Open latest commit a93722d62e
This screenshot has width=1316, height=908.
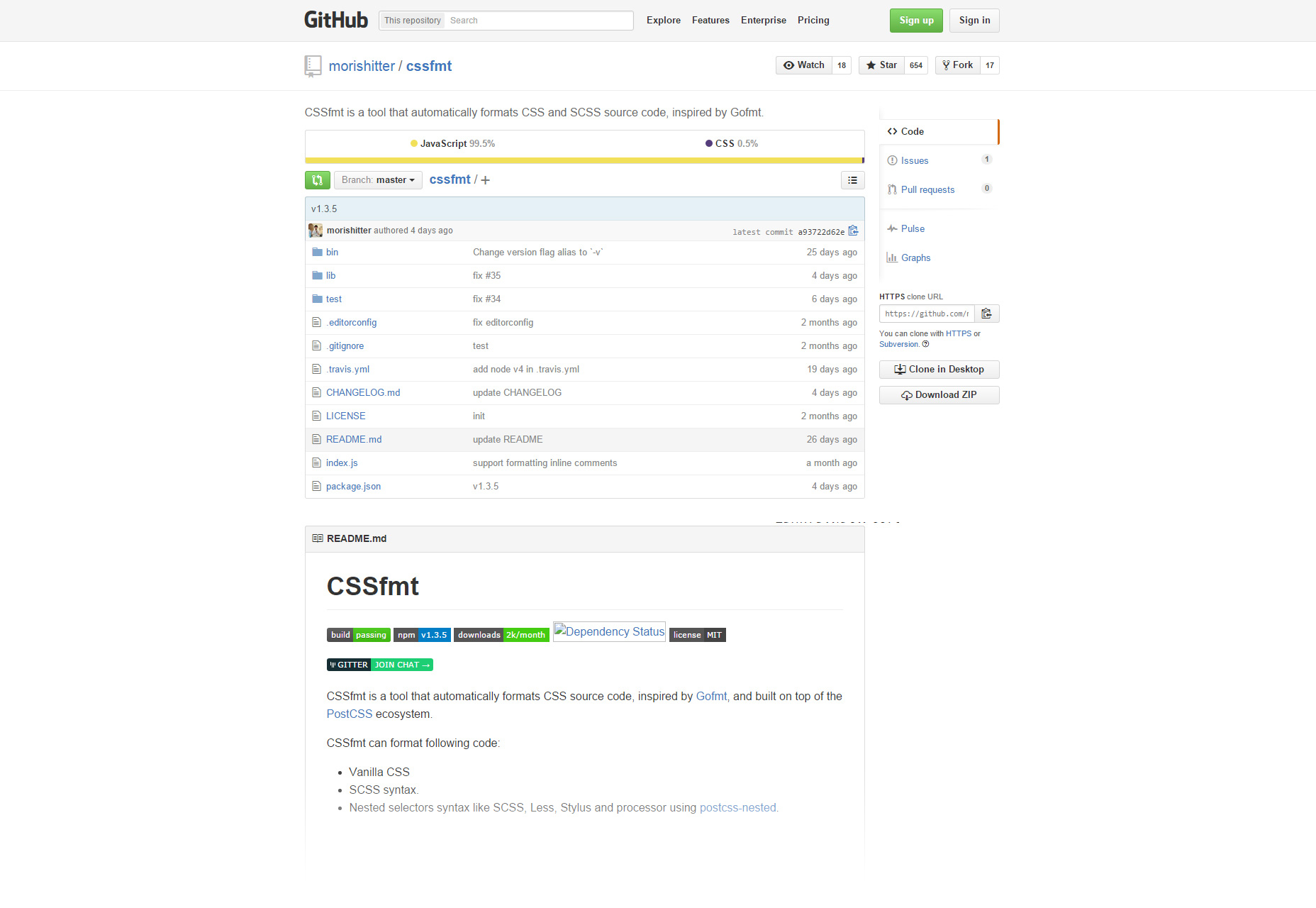(x=821, y=232)
